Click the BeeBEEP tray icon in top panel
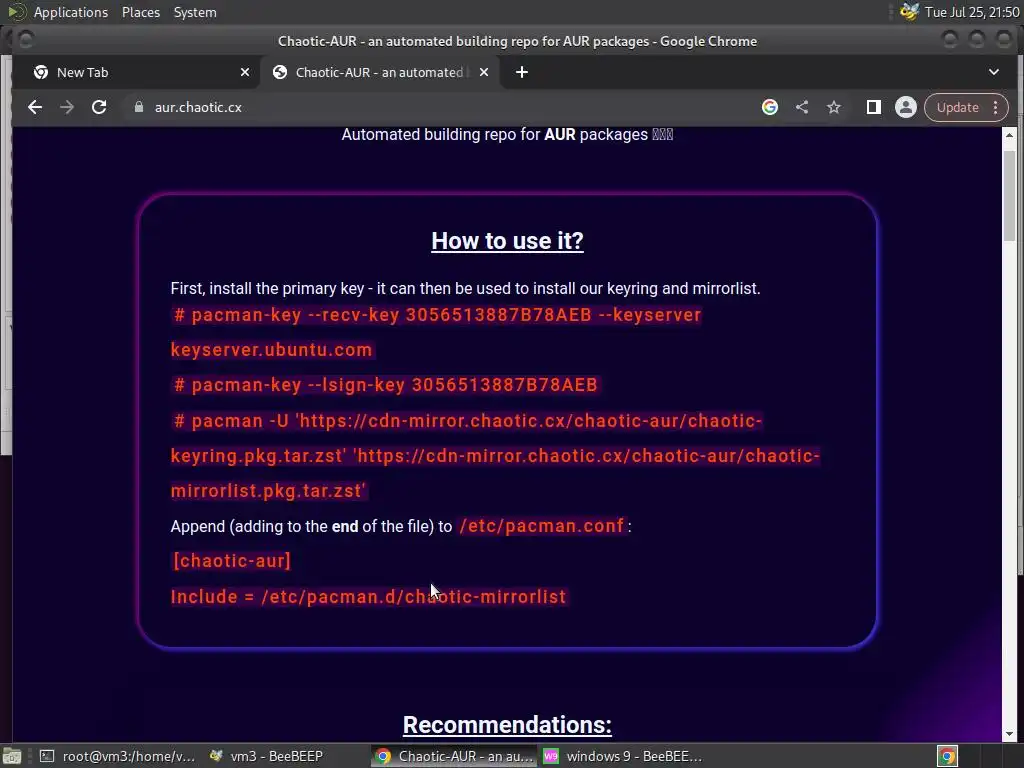1024x768 pixels. tap(909, 12)
